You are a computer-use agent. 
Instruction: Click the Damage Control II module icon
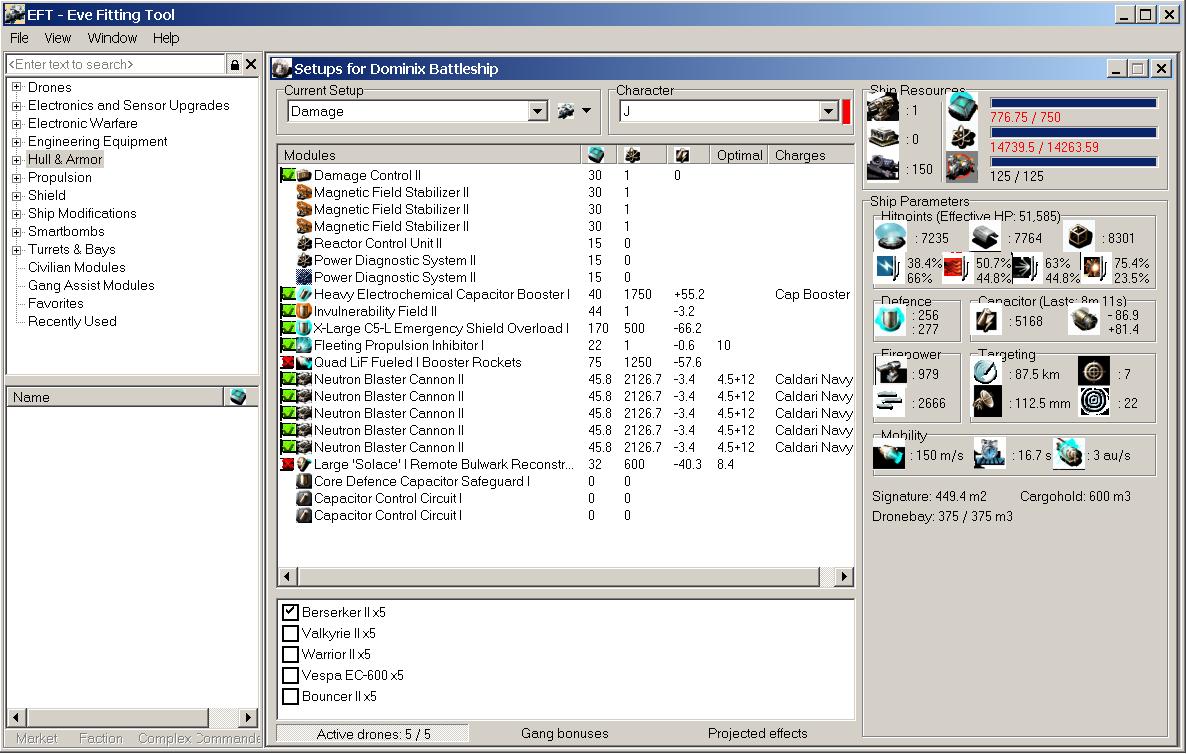coord(305,176)
